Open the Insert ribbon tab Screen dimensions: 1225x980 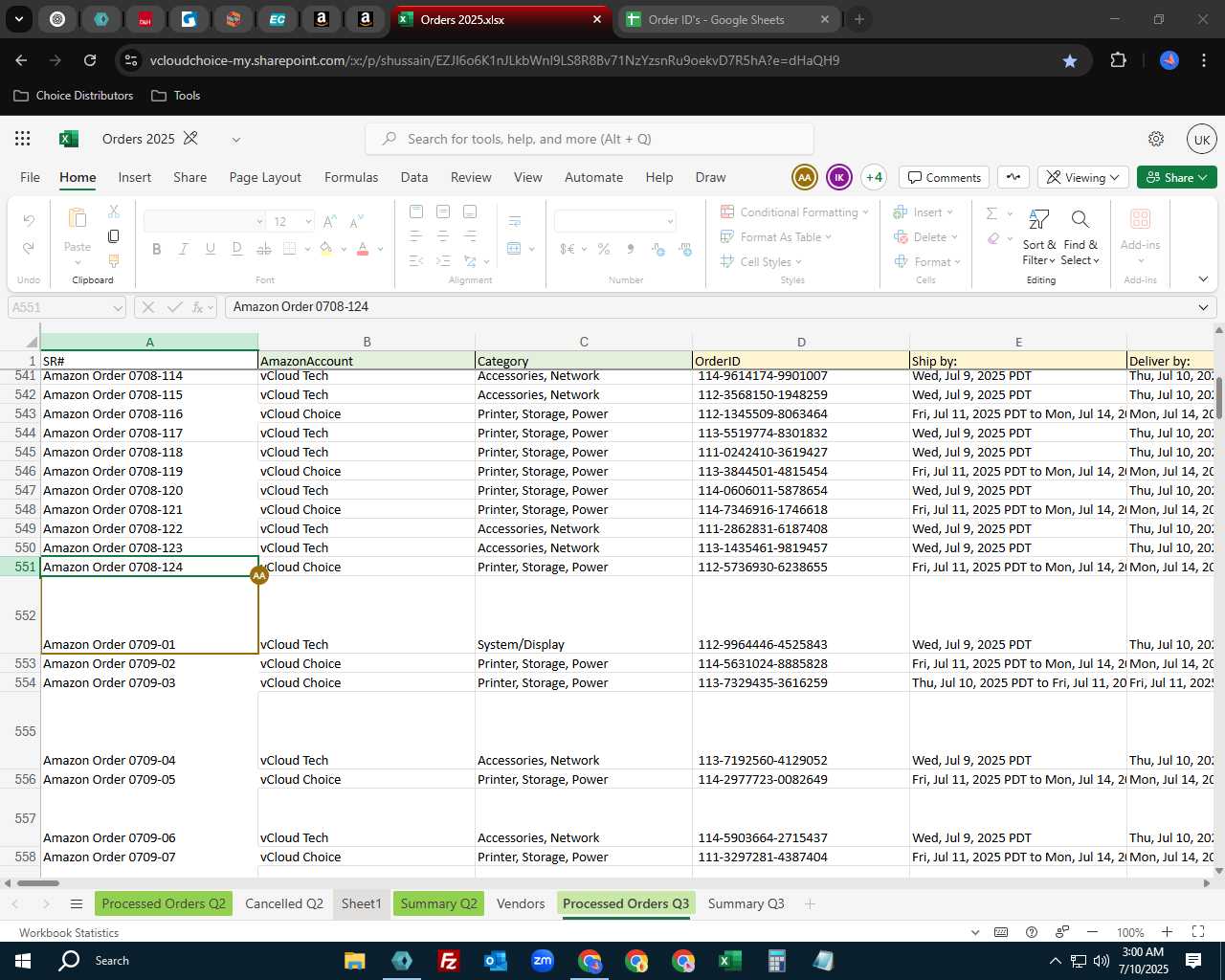pyautogui.click(x=135, y=177)
